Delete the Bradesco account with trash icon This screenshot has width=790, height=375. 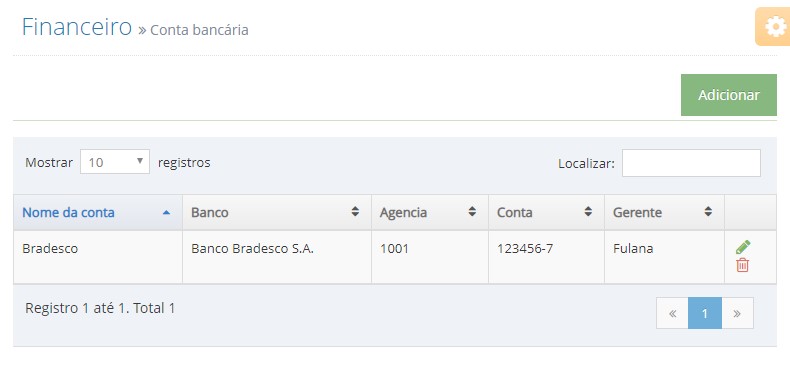click(x=742, y=265)
